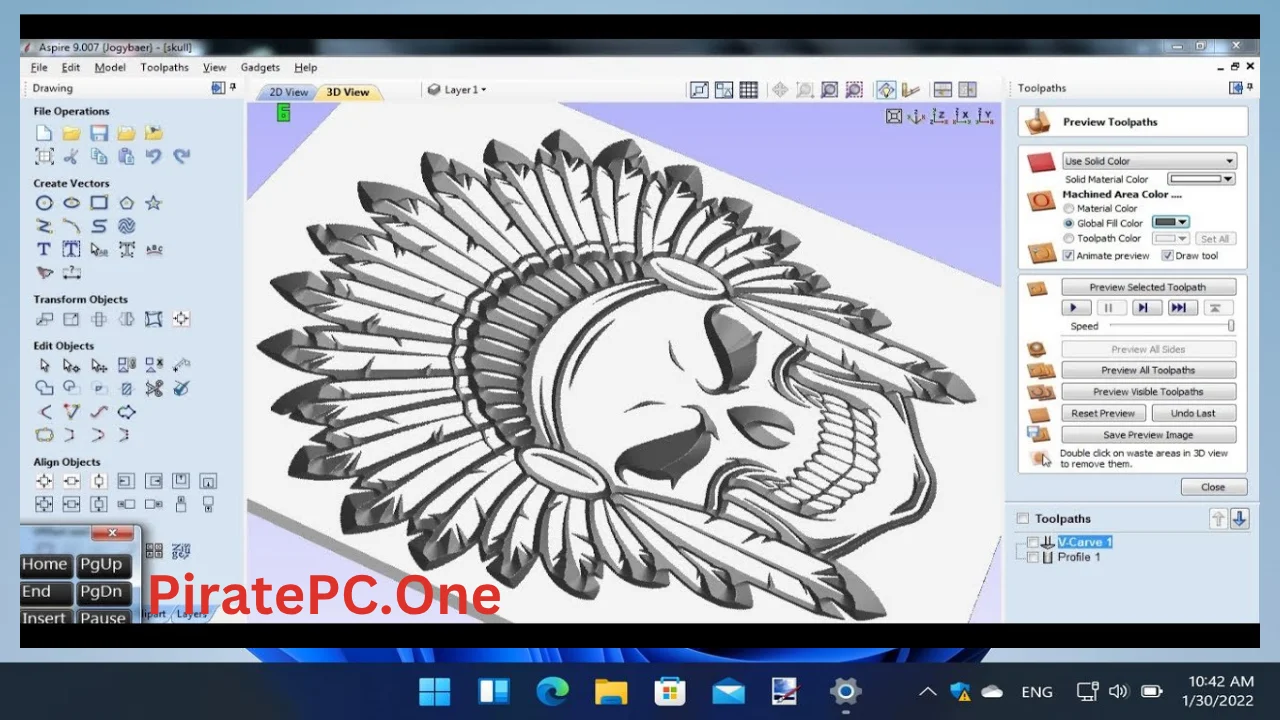The height and width of the screenshot is (720, 1280).
Task: Select the Draw Ellipse tool
Action: [x=71, y=203]
